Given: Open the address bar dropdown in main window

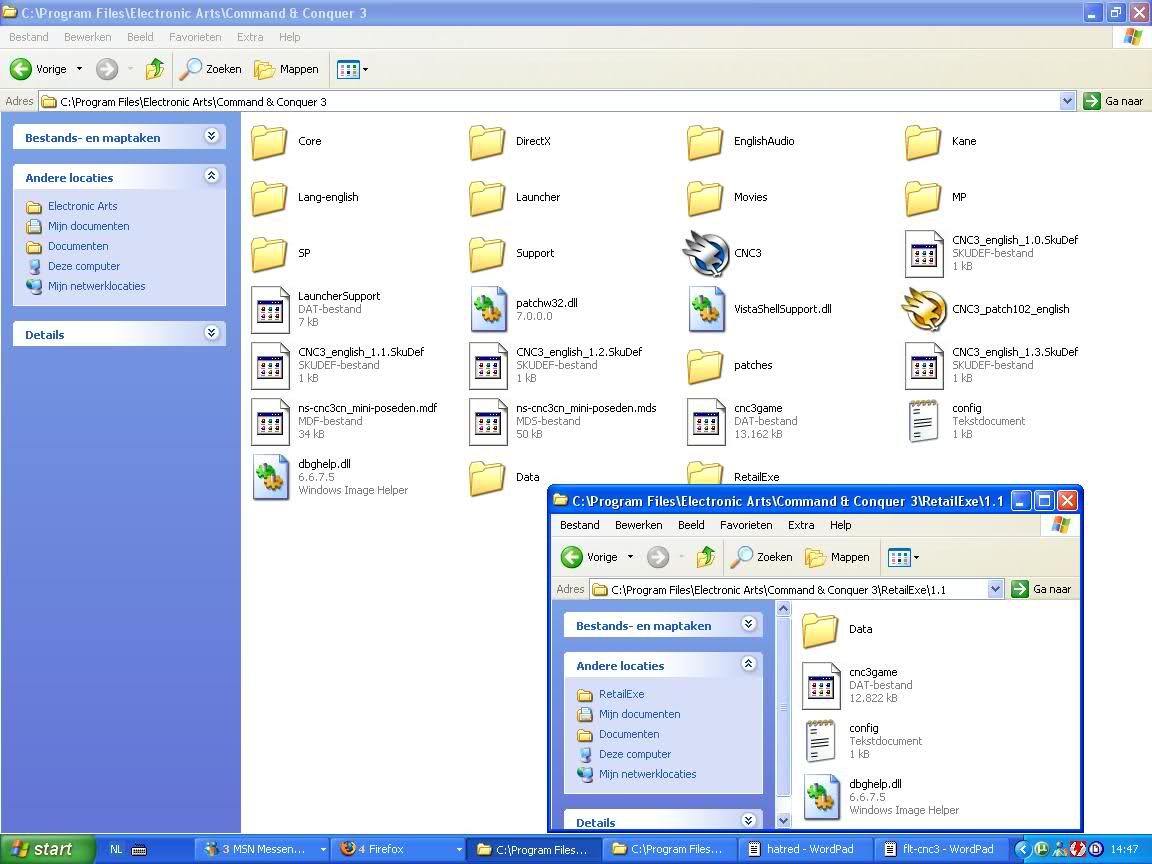Looking at the screenshot, I should tap(1067, 101).
